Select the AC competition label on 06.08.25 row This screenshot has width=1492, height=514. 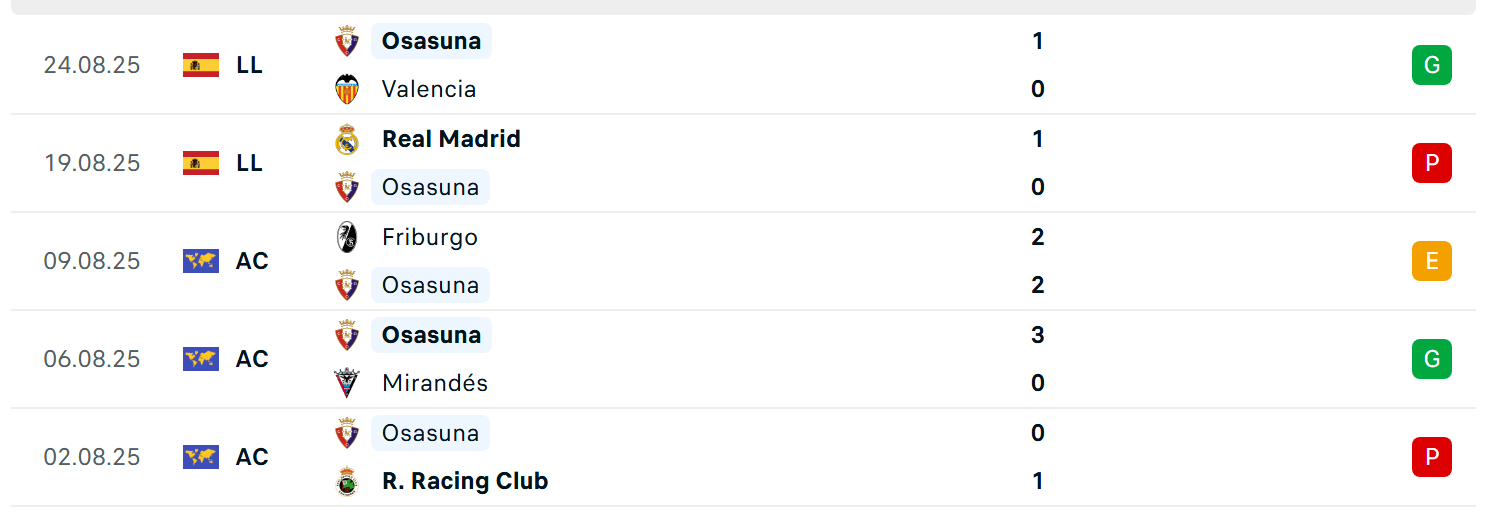pyautogui.click(x=252, y=359)
